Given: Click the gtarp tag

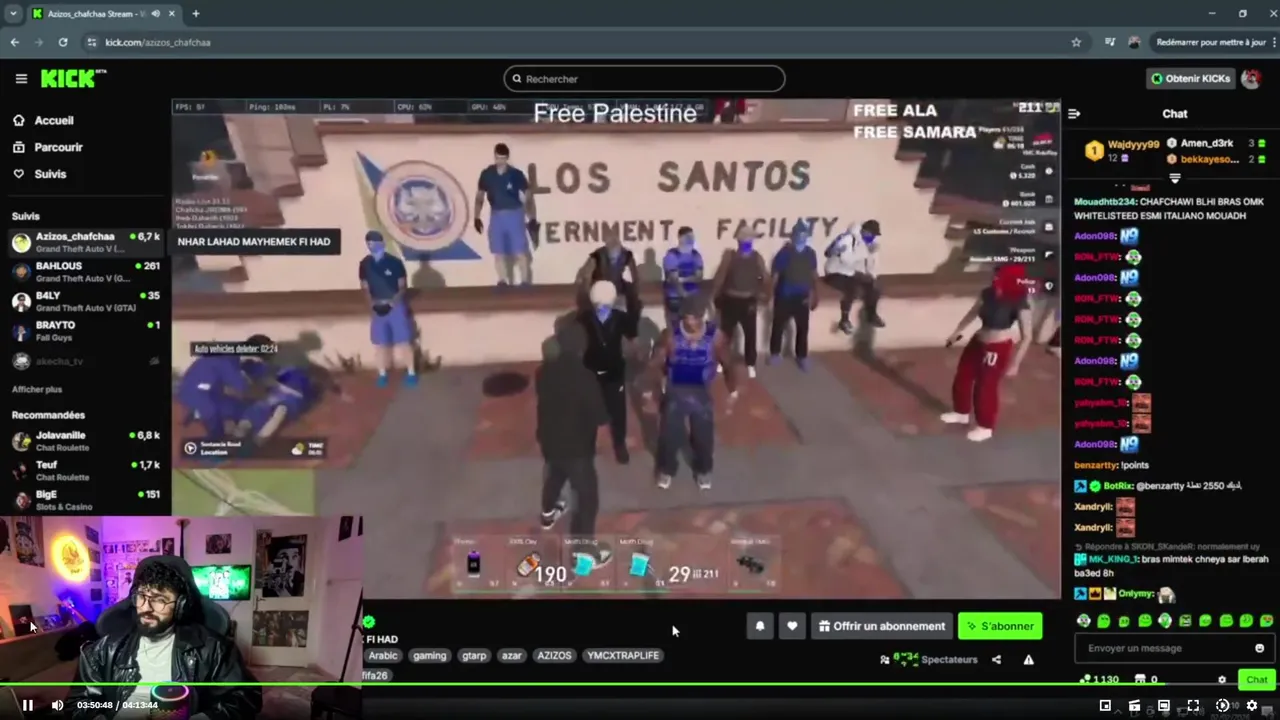Looking at the screenshot, I should [x=474, y=656].
